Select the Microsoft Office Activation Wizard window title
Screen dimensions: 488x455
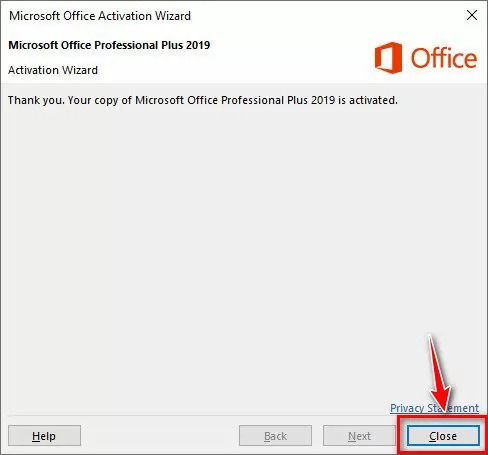100,16
